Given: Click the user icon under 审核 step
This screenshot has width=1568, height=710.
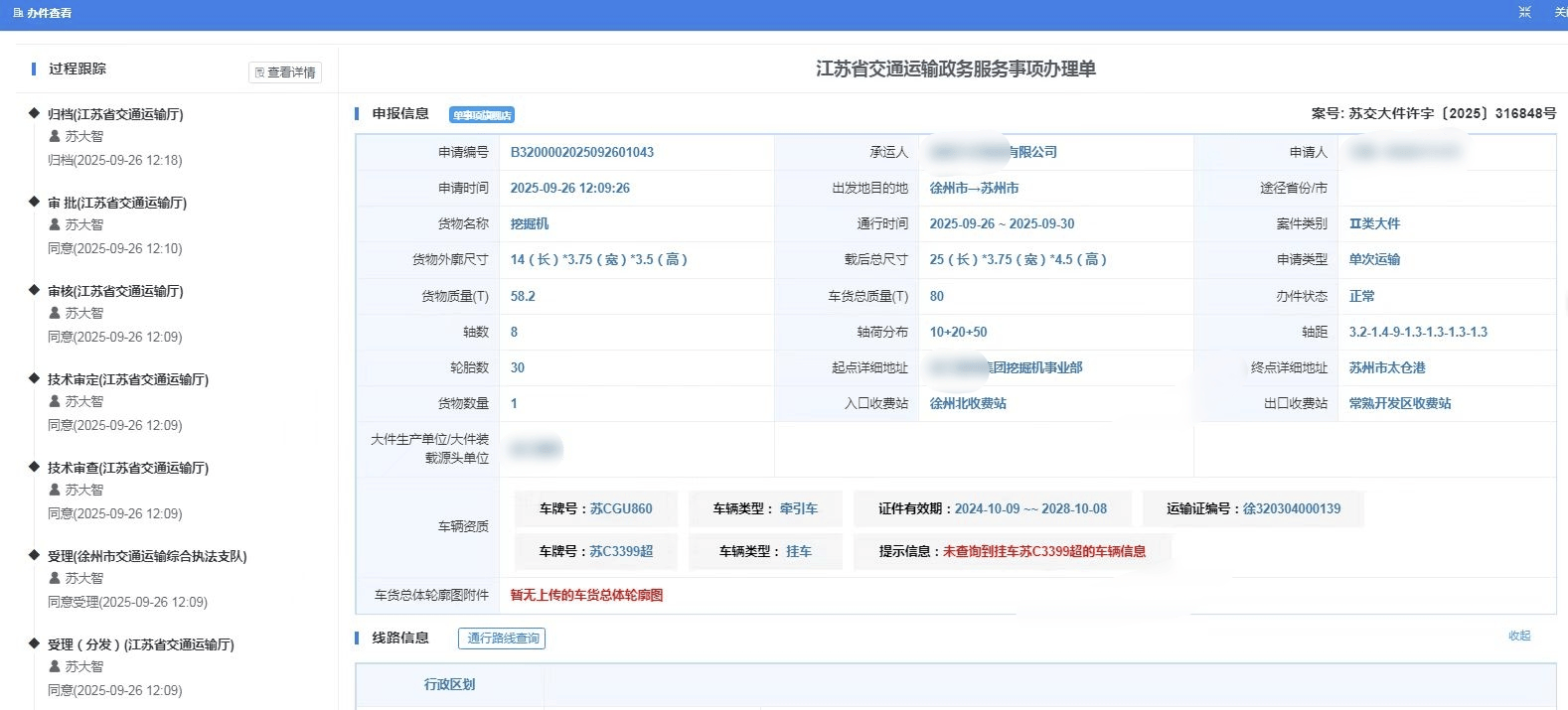Looking at the screenshot, I should click(55, 313).
